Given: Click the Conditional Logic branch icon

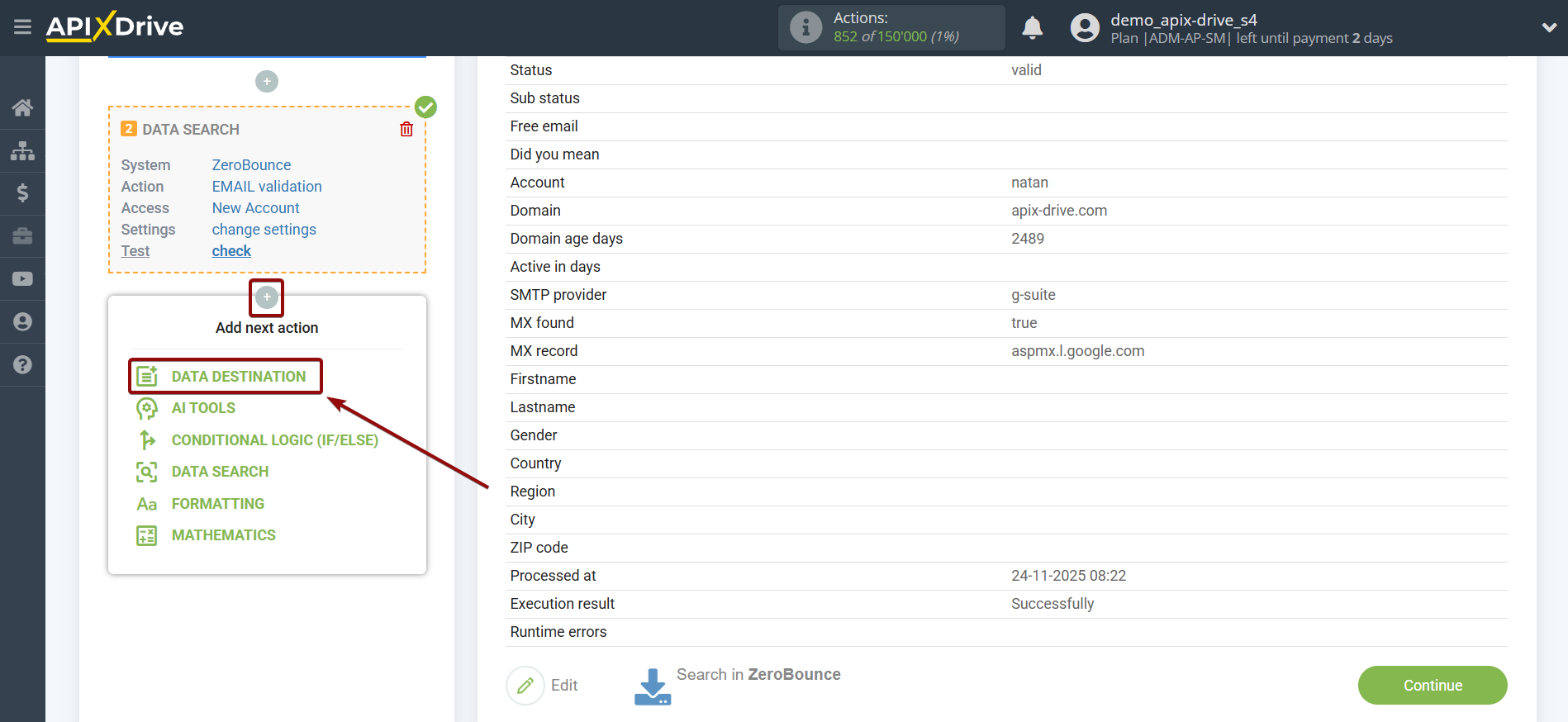Looking at the screenshot, I should click(147, 440).
